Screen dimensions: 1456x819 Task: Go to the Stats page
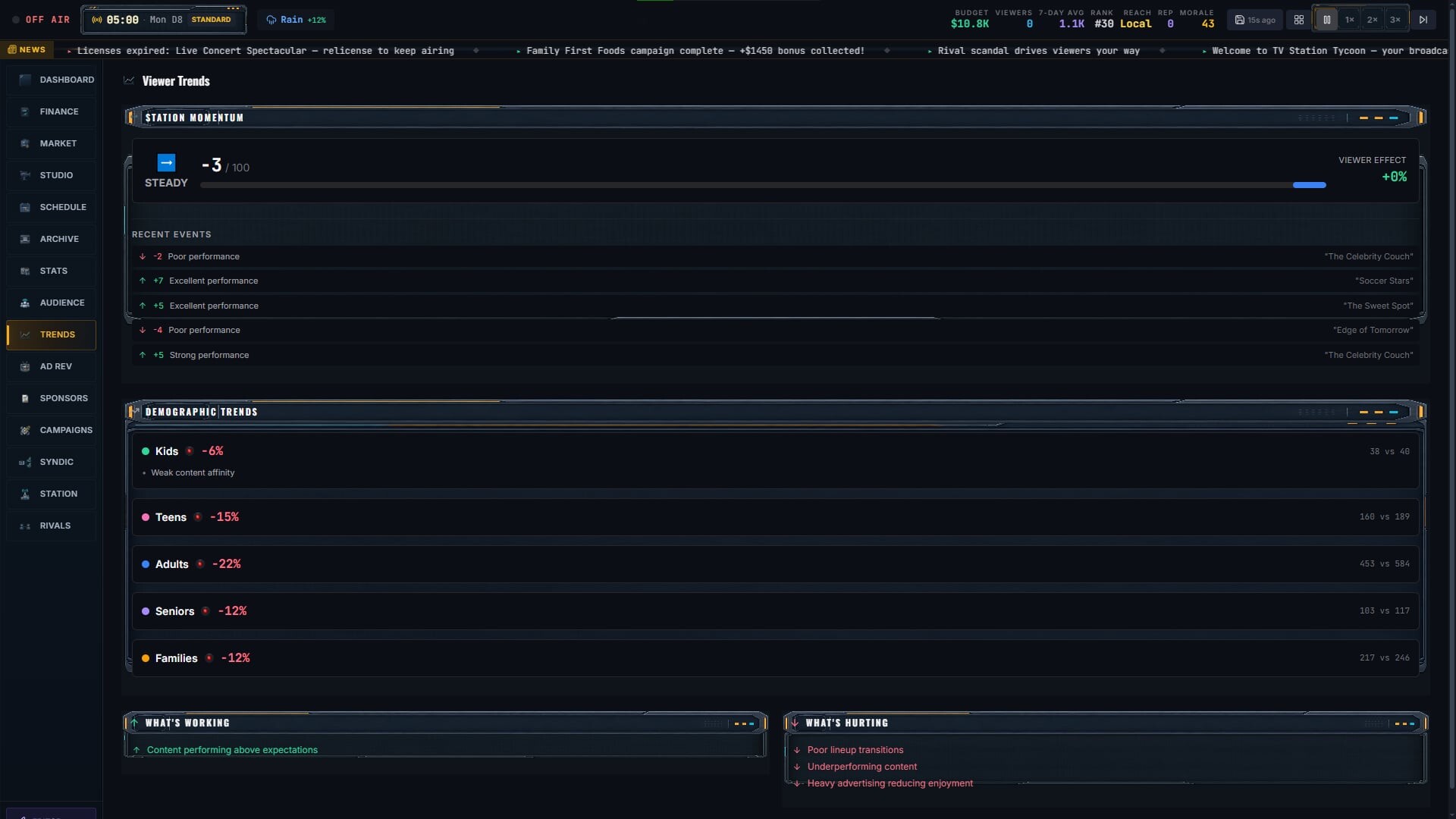point(52,271)
